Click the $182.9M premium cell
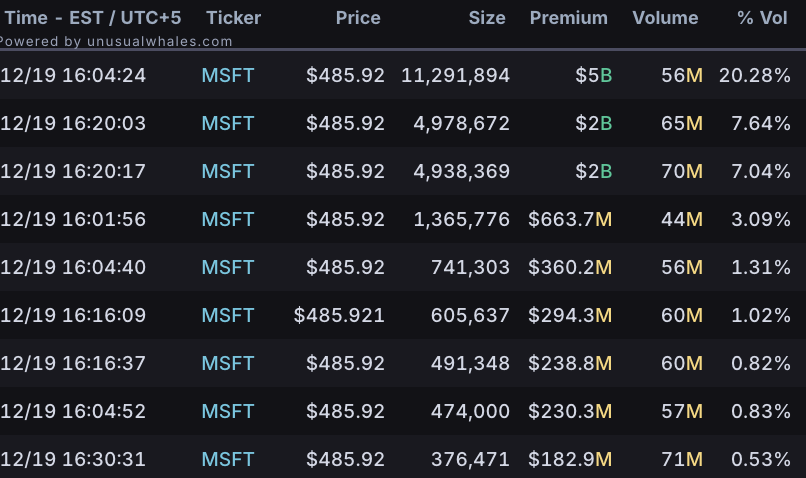 pyautogui.click(x=570, y=459)
